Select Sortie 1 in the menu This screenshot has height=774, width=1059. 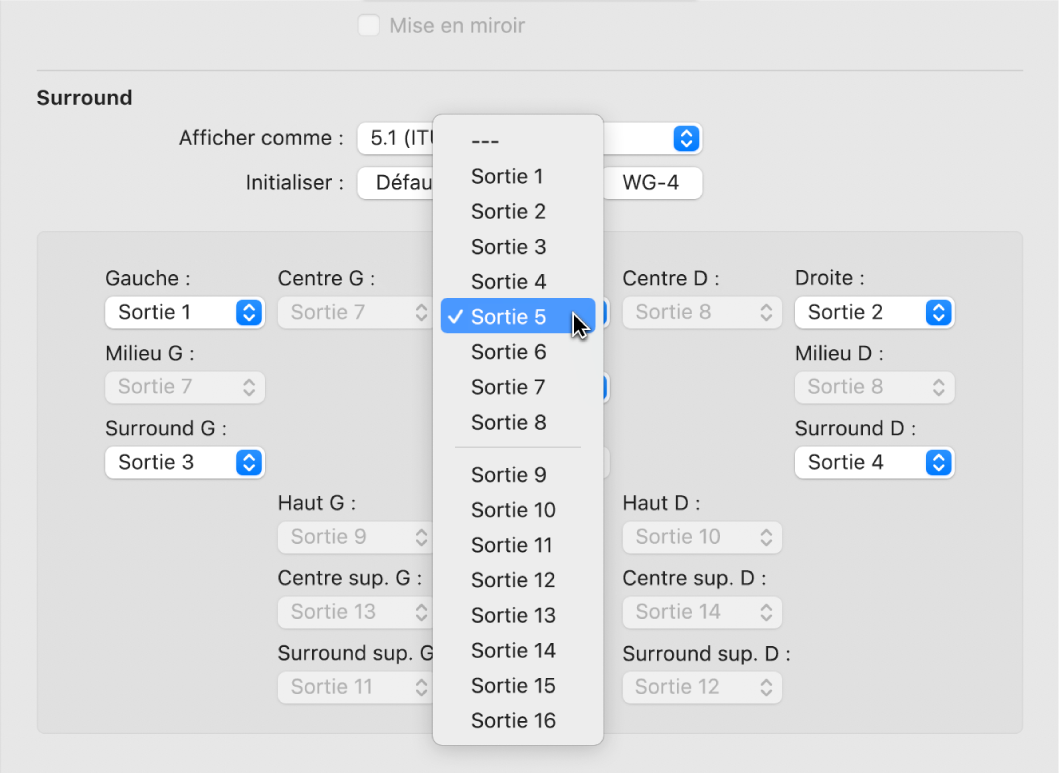click(507, 177)
